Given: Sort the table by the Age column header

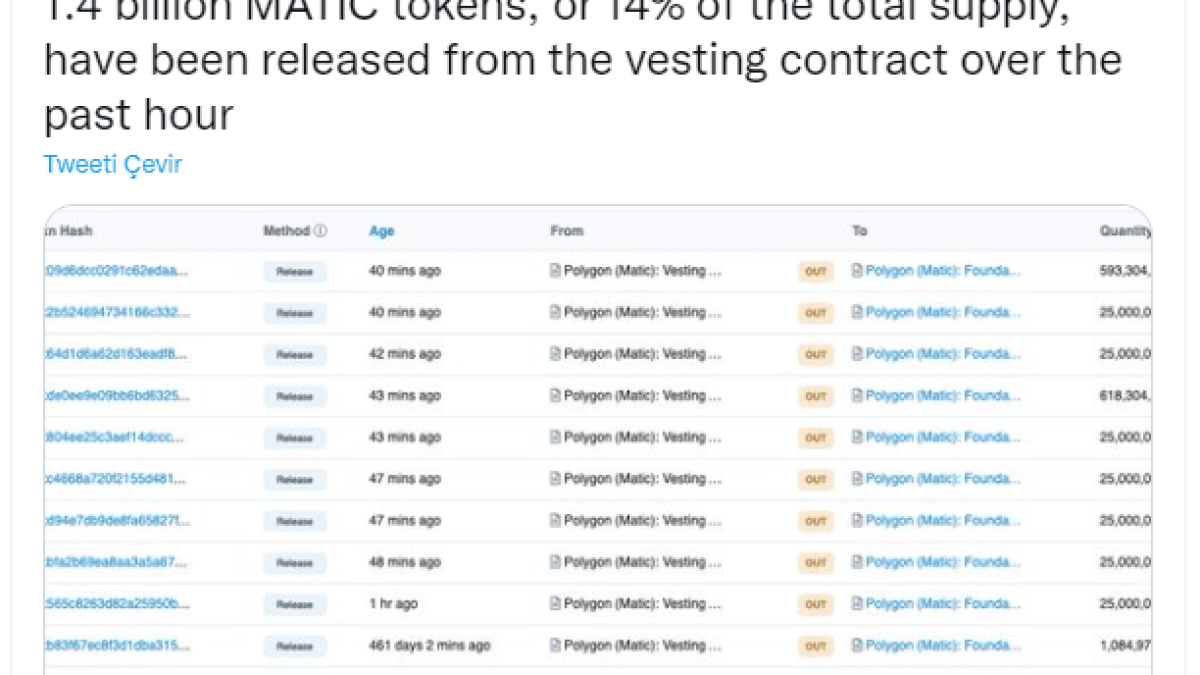Looking at the screenshot, I should [382, 231].
